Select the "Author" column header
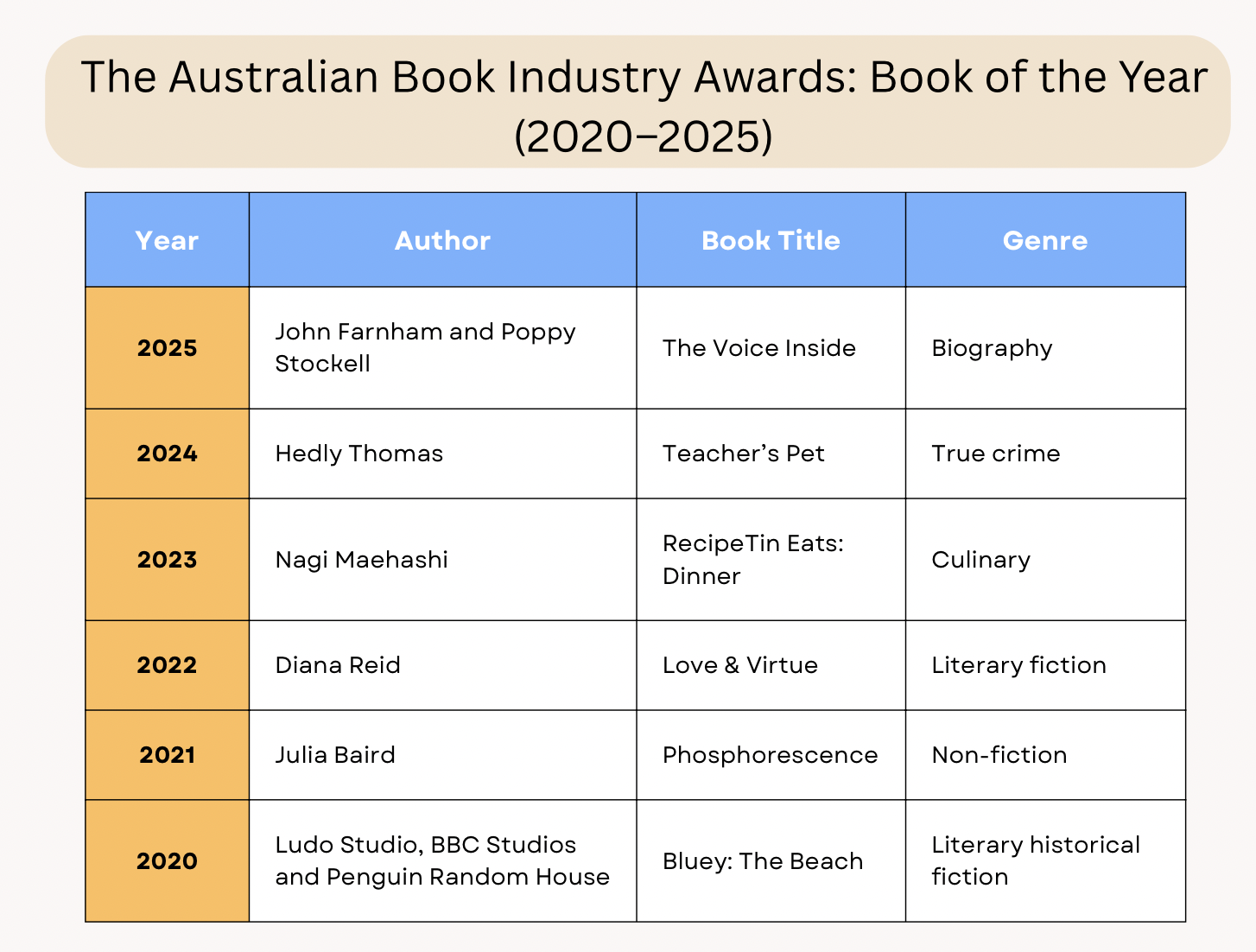Image resolution: width=1256 pixels, height=952 pixels. coord(442,240)
